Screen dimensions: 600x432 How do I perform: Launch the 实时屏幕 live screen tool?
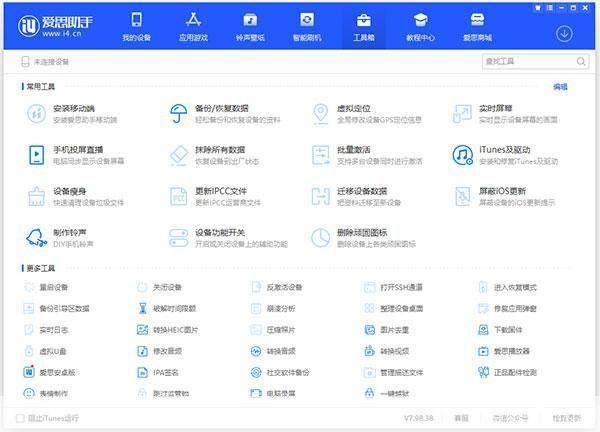(x=462, y=113)
